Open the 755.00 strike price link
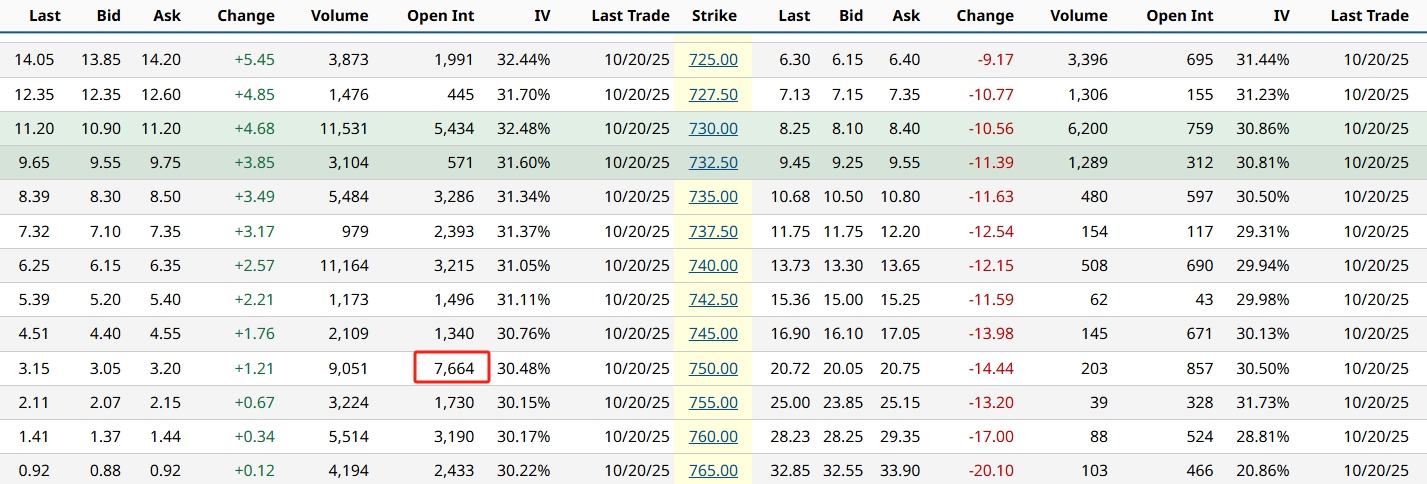Screen dimensions: 1427x484 [x=713, y=403]
